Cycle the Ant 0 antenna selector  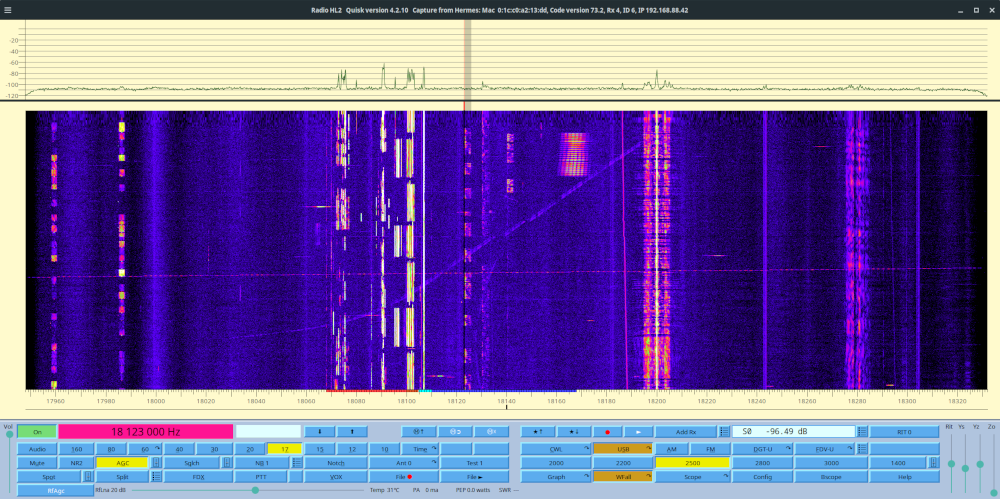405,463
